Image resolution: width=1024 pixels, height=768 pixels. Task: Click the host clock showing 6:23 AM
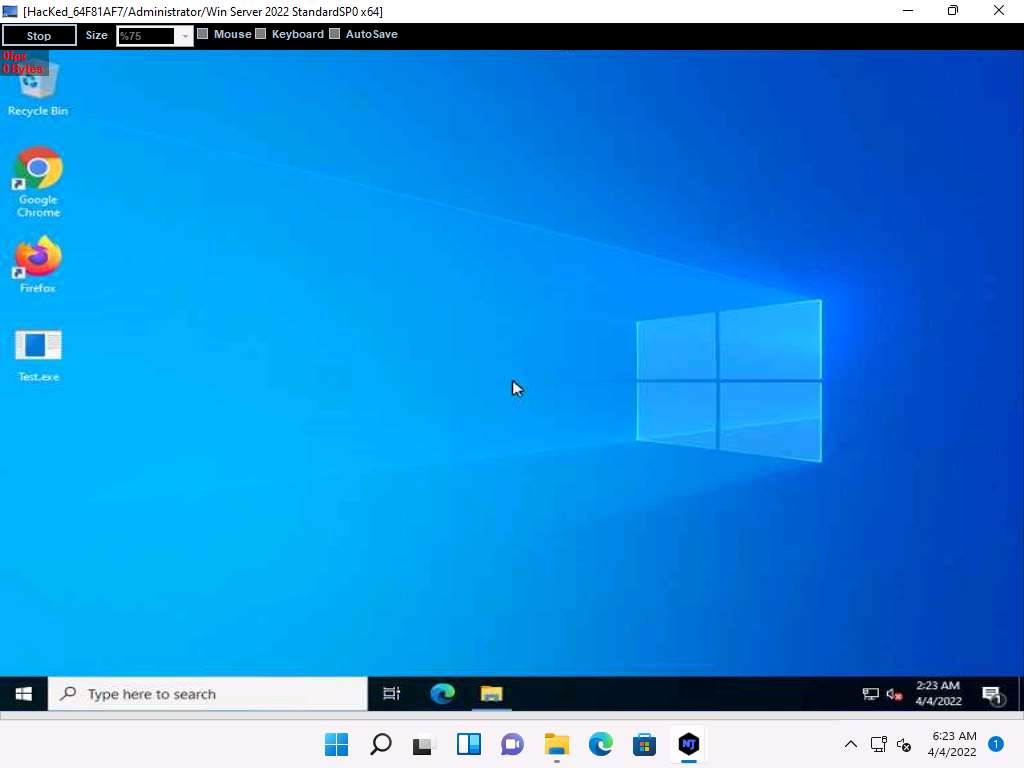coord(952,744)
